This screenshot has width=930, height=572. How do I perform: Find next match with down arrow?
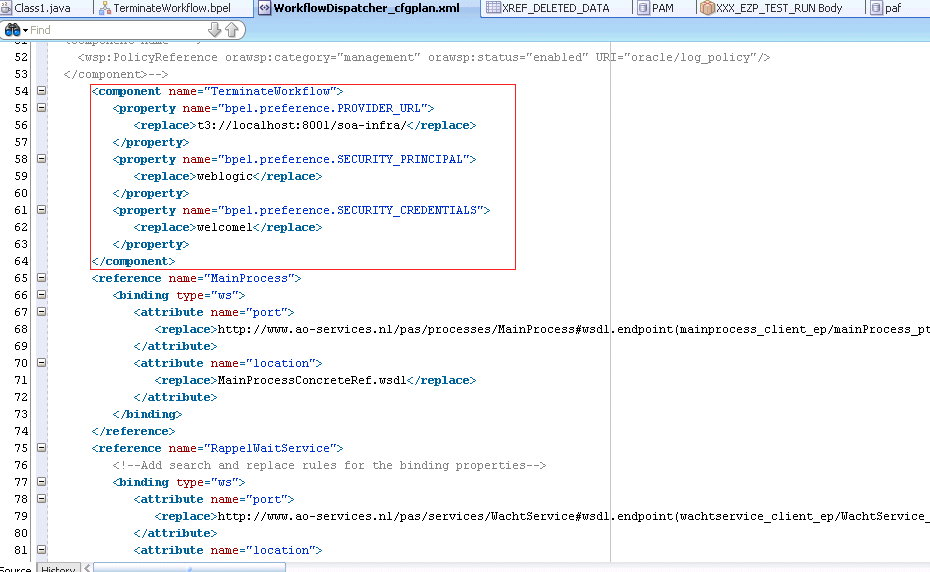pos(214,30)
